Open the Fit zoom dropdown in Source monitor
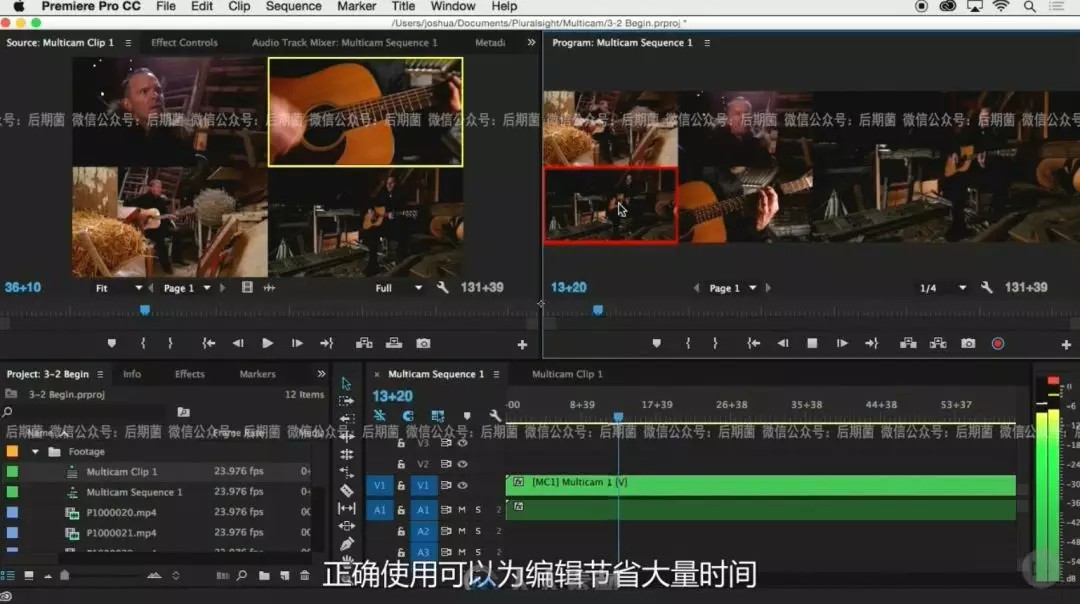The image size is (1080, 604). 118,288
